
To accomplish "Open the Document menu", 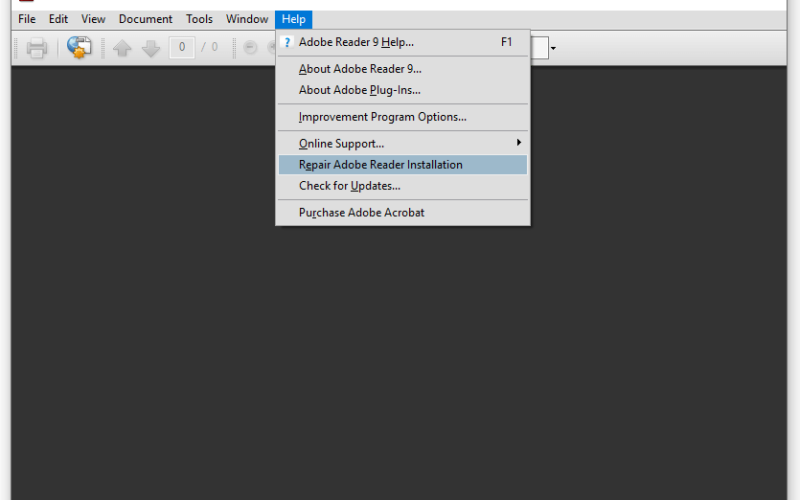I will point(145,19).
